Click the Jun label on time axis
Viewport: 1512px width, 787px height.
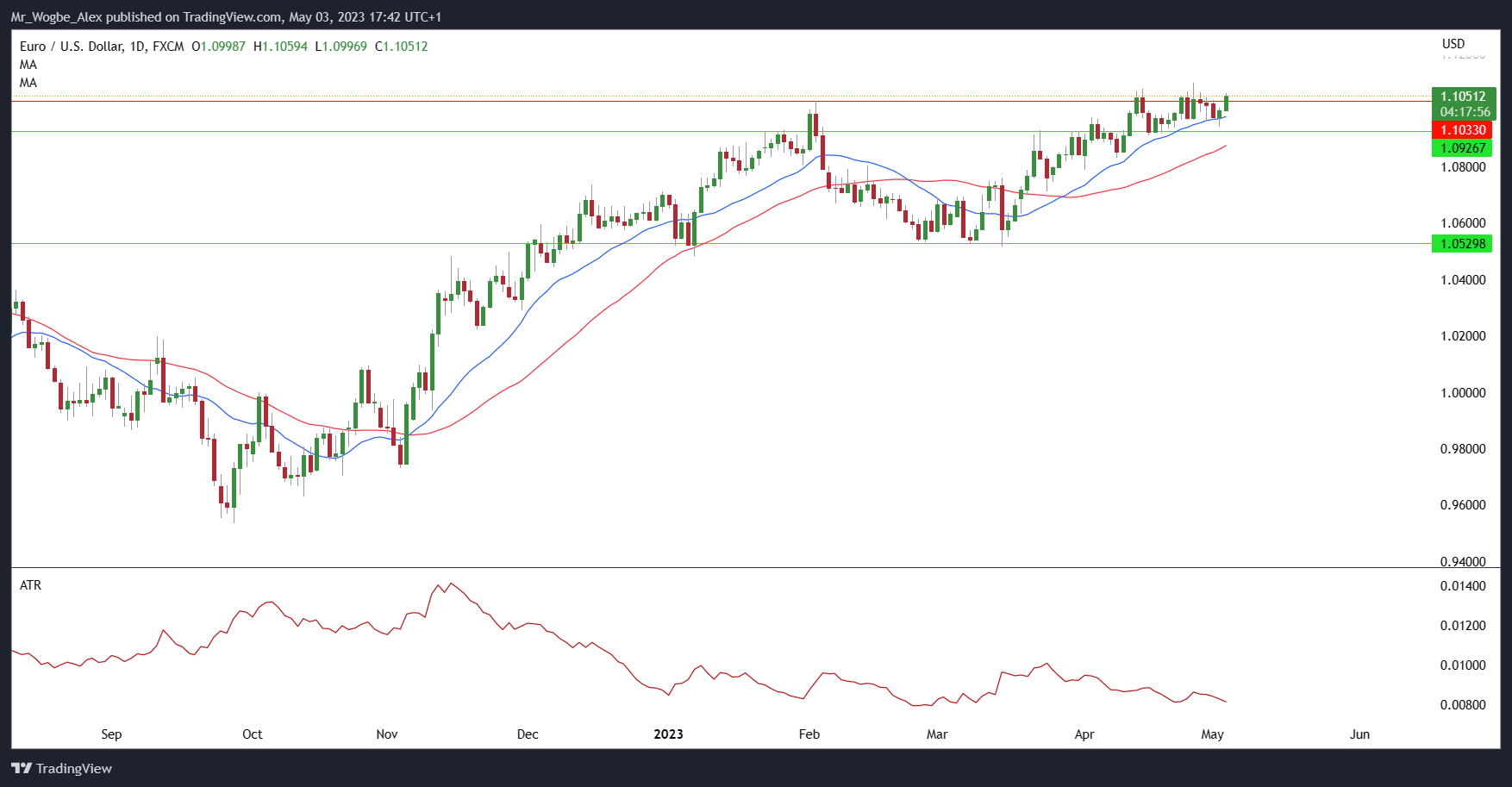coord(1359,734)
